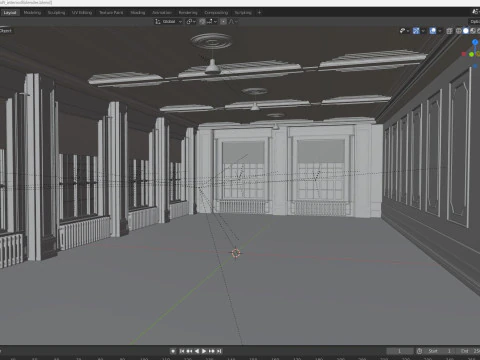Open the Sculpting workspace tab
This screenshot has width=480, height=360.
coord(56,13)
